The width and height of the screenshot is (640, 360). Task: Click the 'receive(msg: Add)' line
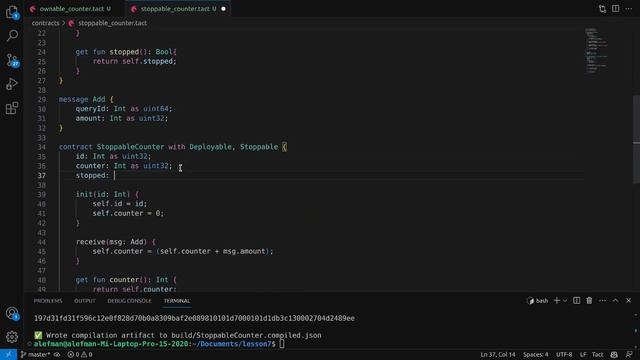(116, 242)
